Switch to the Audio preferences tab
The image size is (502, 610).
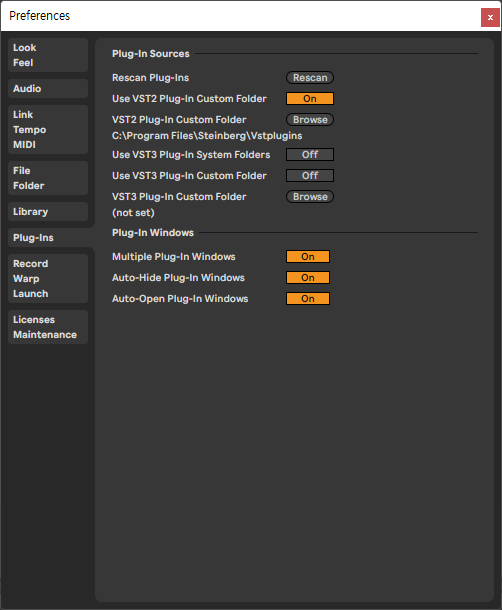point(48,89)
